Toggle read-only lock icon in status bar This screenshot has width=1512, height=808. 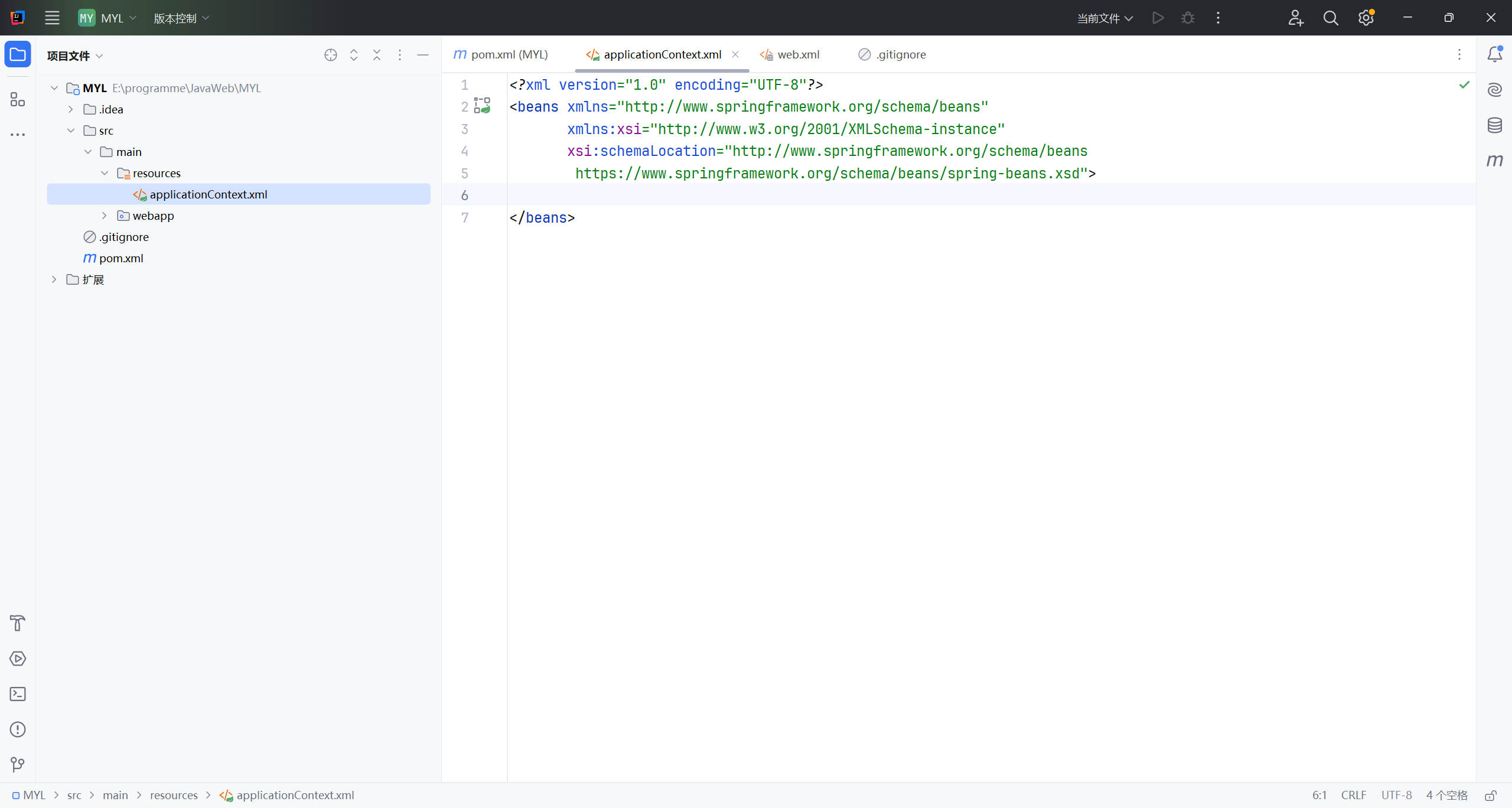coord(1491,796)
